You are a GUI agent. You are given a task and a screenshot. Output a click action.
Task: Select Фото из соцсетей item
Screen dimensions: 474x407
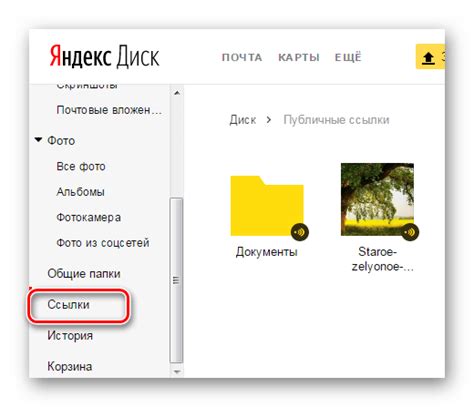point(103,243)
